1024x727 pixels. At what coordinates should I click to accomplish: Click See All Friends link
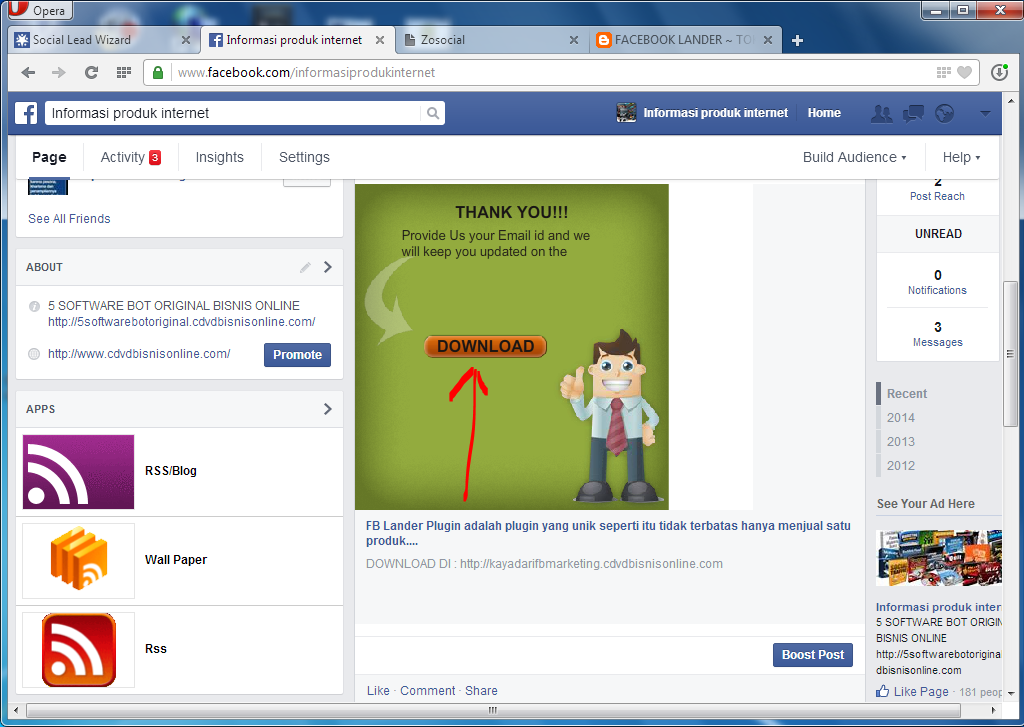[x=69, y=219]
